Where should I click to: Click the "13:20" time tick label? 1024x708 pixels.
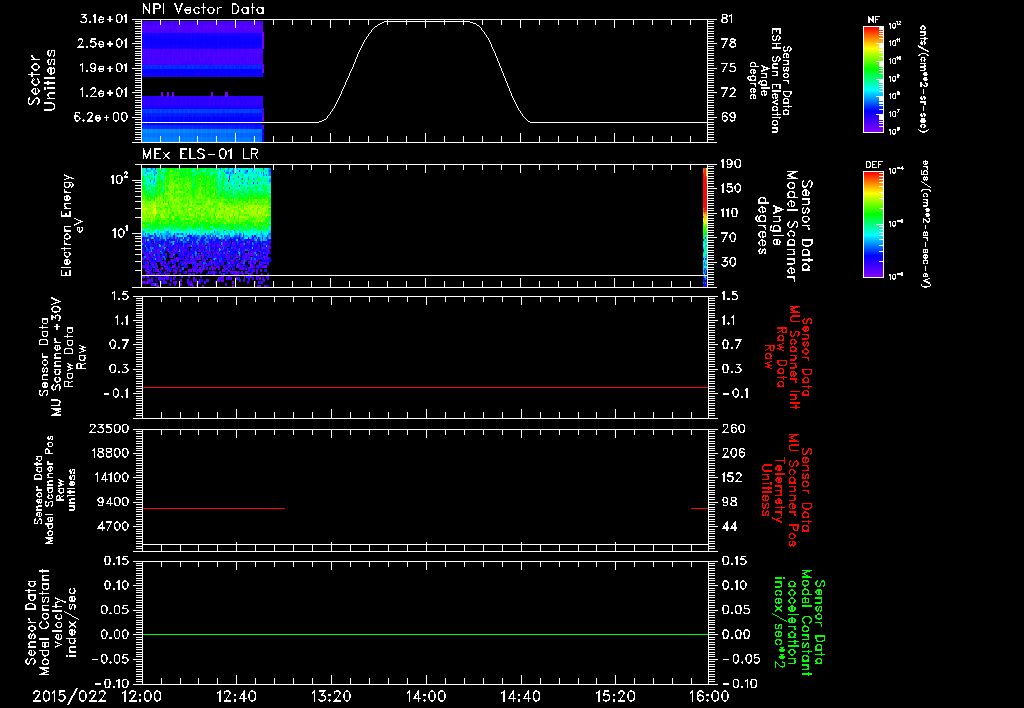click(331, 696)
